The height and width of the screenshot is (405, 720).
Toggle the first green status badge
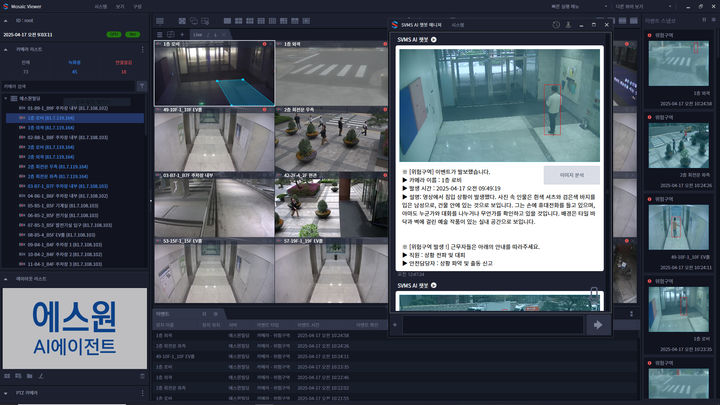pyautogui.click(x=113, y=34)
